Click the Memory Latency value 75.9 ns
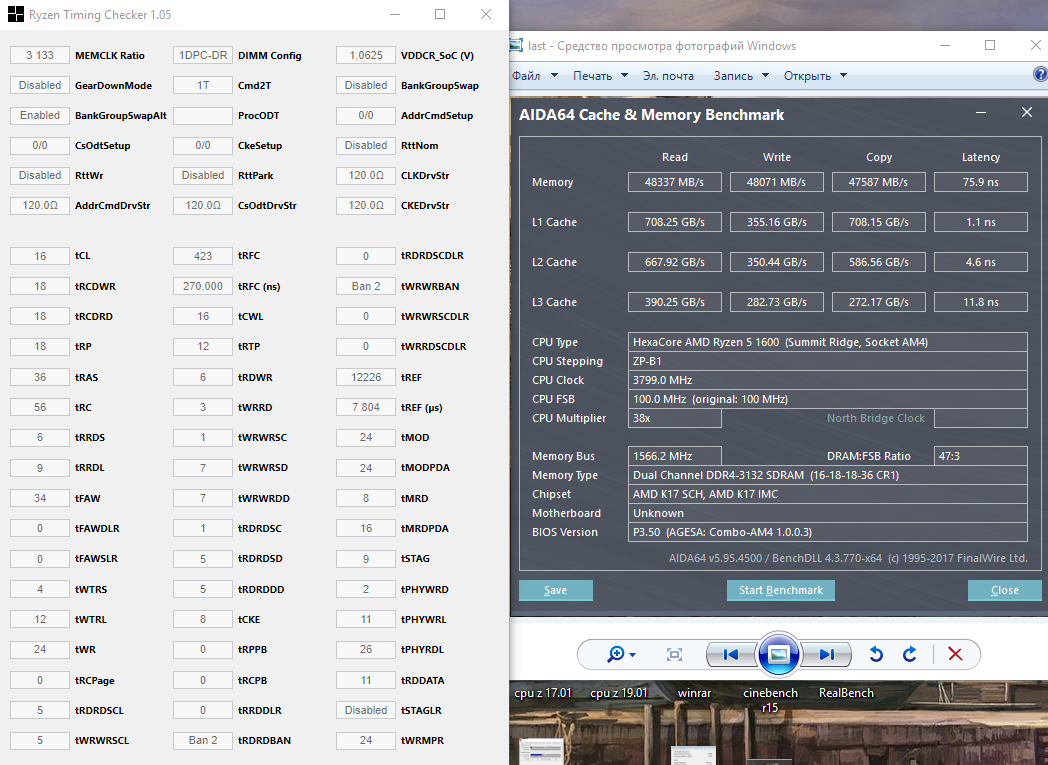The image size is (1048, 765). [x=980, y=182]
